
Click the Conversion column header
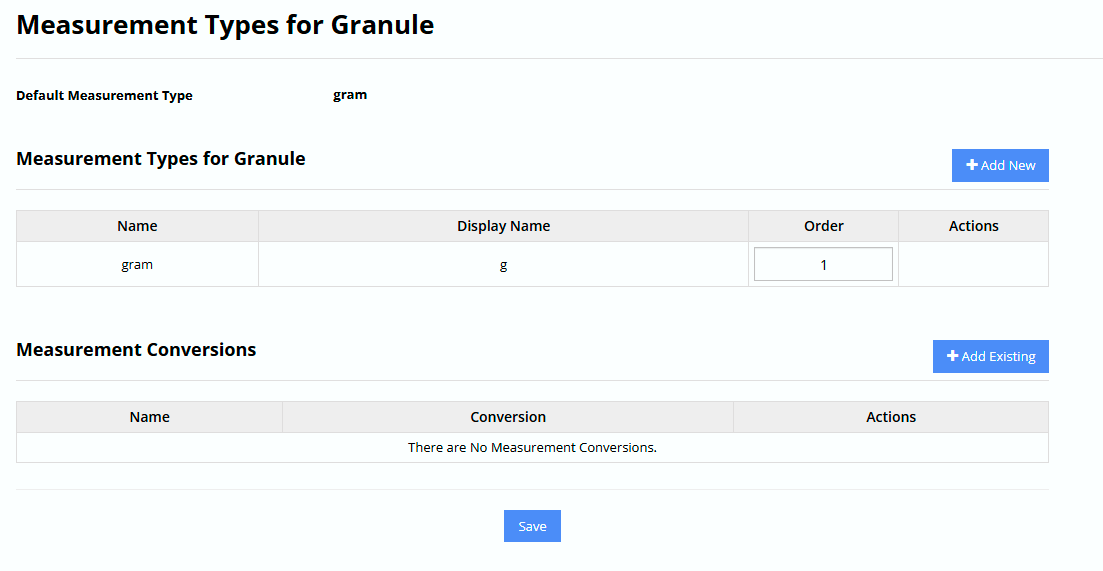coord(508,417)
